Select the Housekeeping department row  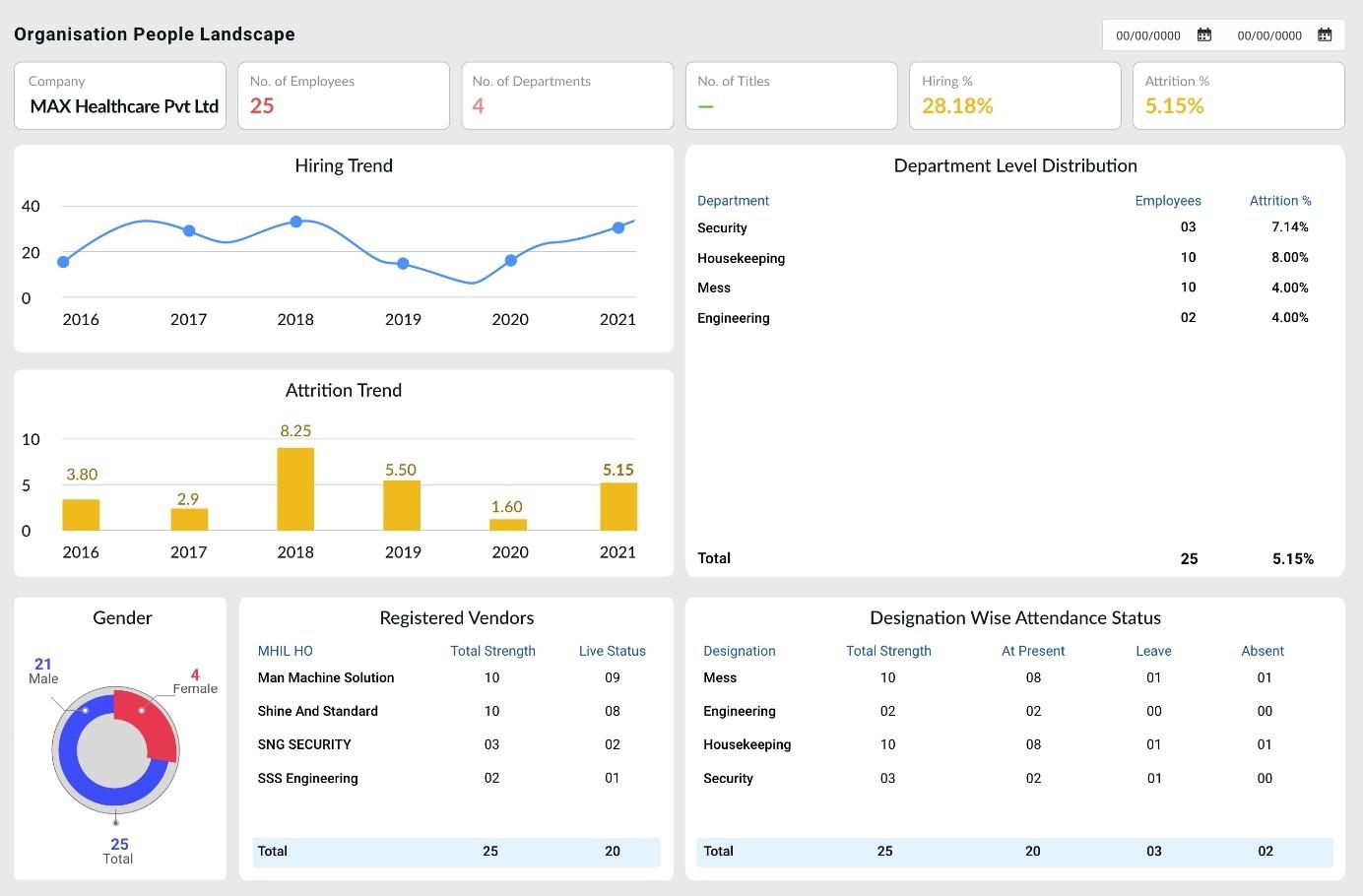point(1014,258)
